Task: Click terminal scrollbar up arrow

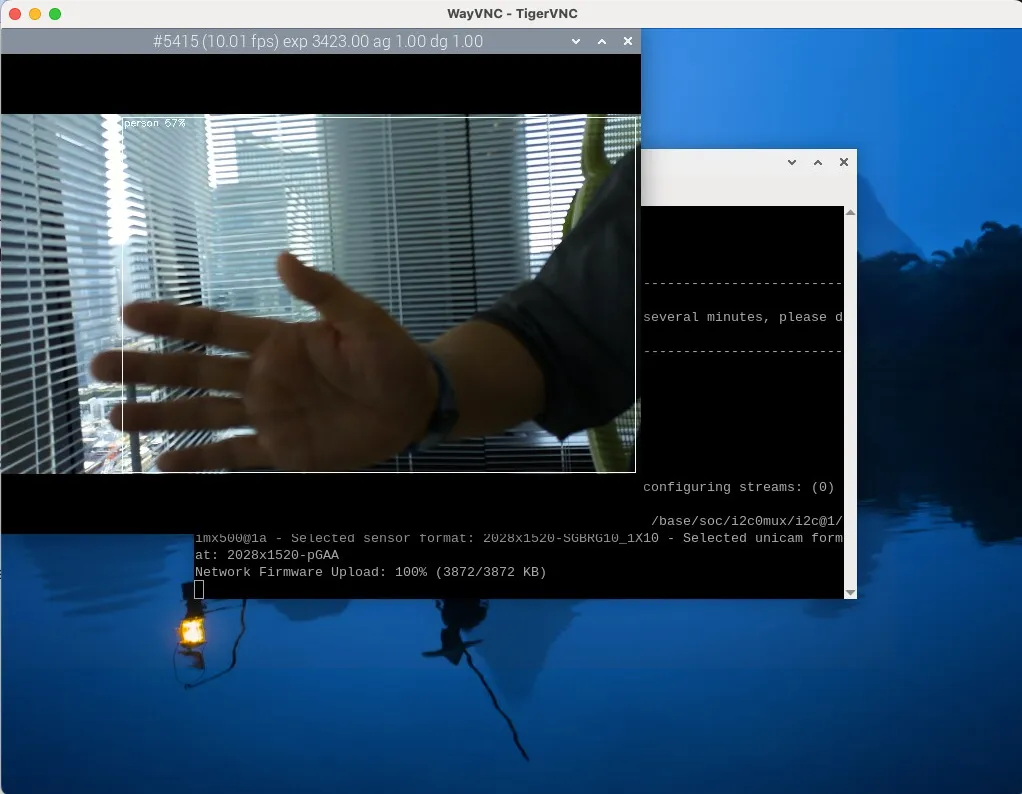Action: tap(850, 213)
